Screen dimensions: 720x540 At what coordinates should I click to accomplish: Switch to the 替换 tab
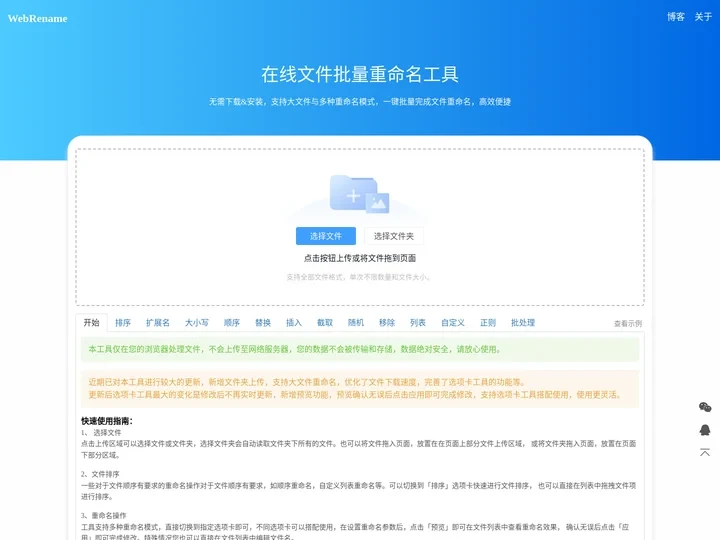(x=263, y=323)
